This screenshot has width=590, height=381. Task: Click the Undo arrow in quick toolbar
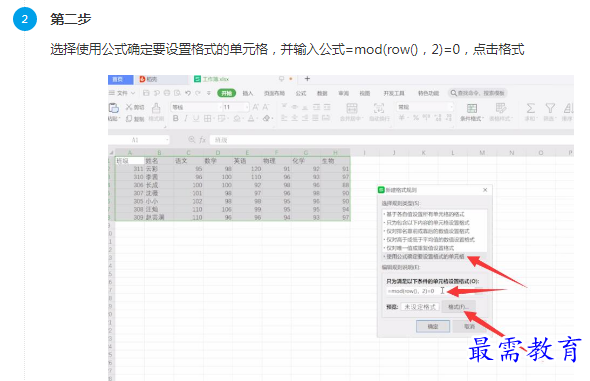188,93
